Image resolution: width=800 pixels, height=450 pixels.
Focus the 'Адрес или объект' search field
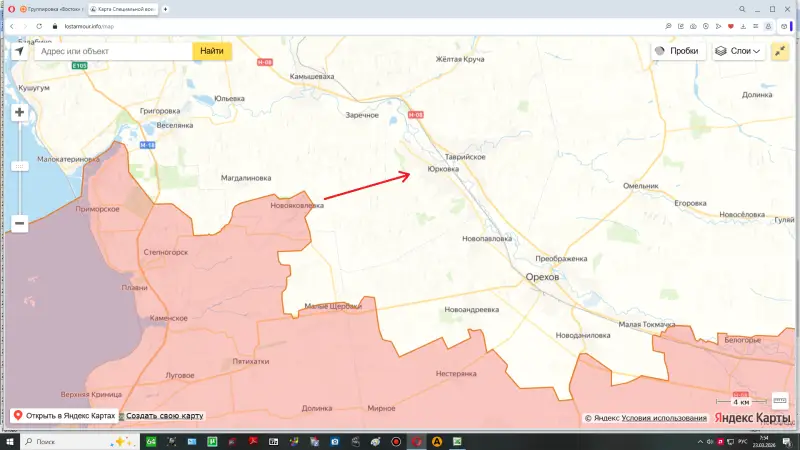point(112,51)
